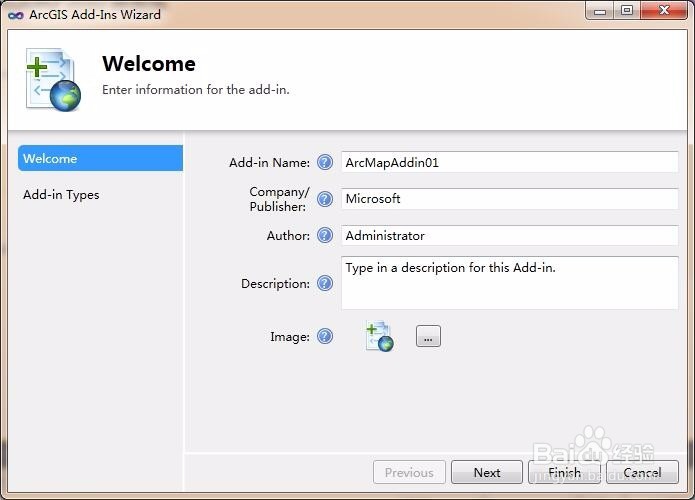
Task: Open image browse ellipsis button
Action: tap(428, 336)
